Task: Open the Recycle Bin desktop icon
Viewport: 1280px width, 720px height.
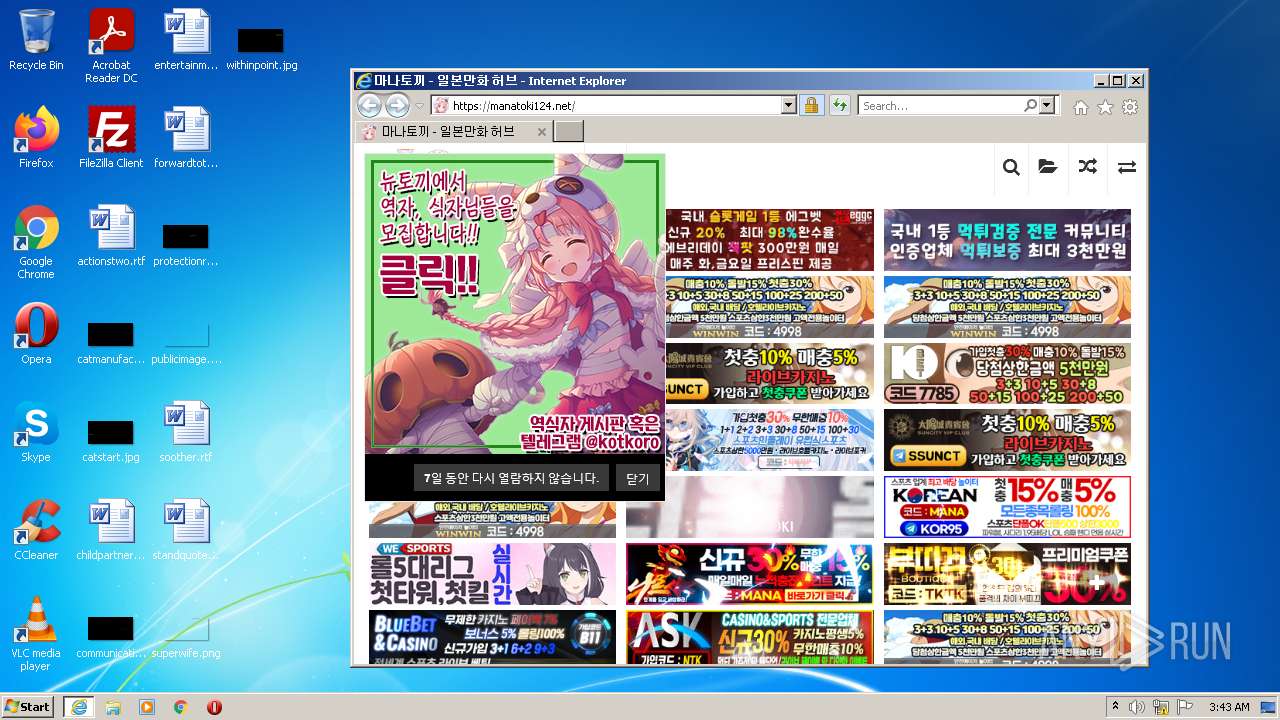Action: pos(36,40)
